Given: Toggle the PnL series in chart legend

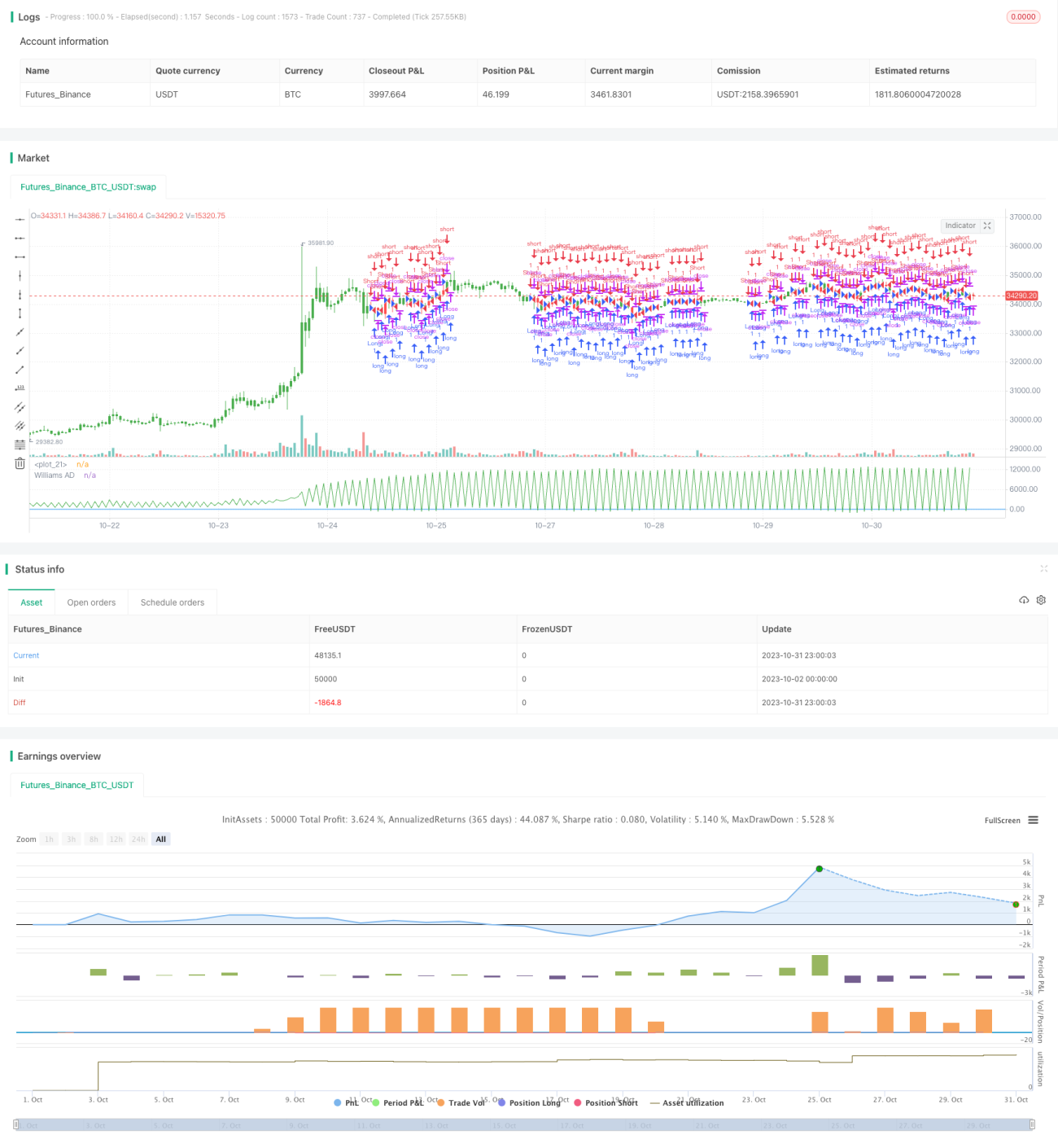Looking at the screenshot, I should [346, 1102].
